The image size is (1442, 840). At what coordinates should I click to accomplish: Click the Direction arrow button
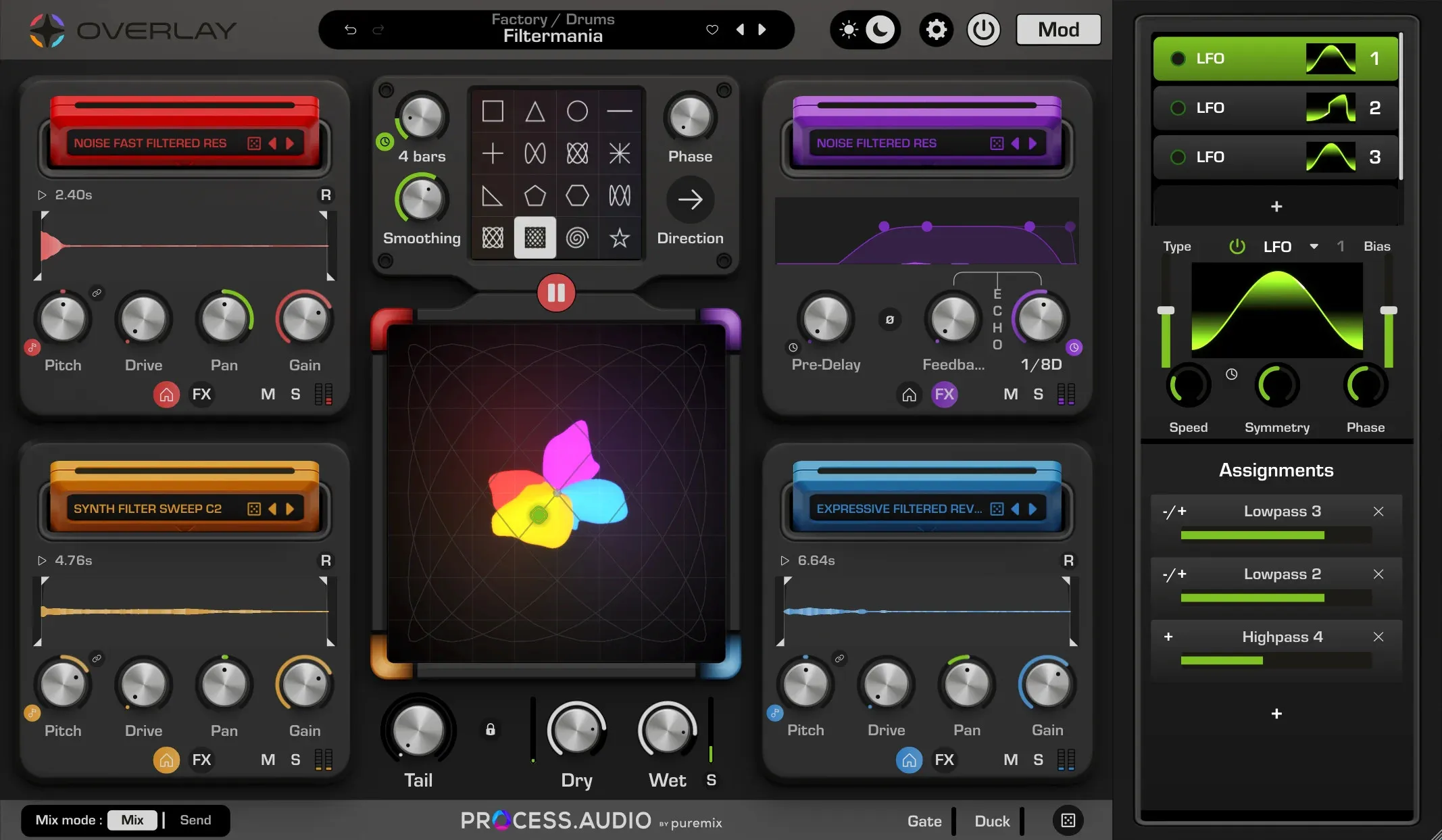click(x=690, y=200)
